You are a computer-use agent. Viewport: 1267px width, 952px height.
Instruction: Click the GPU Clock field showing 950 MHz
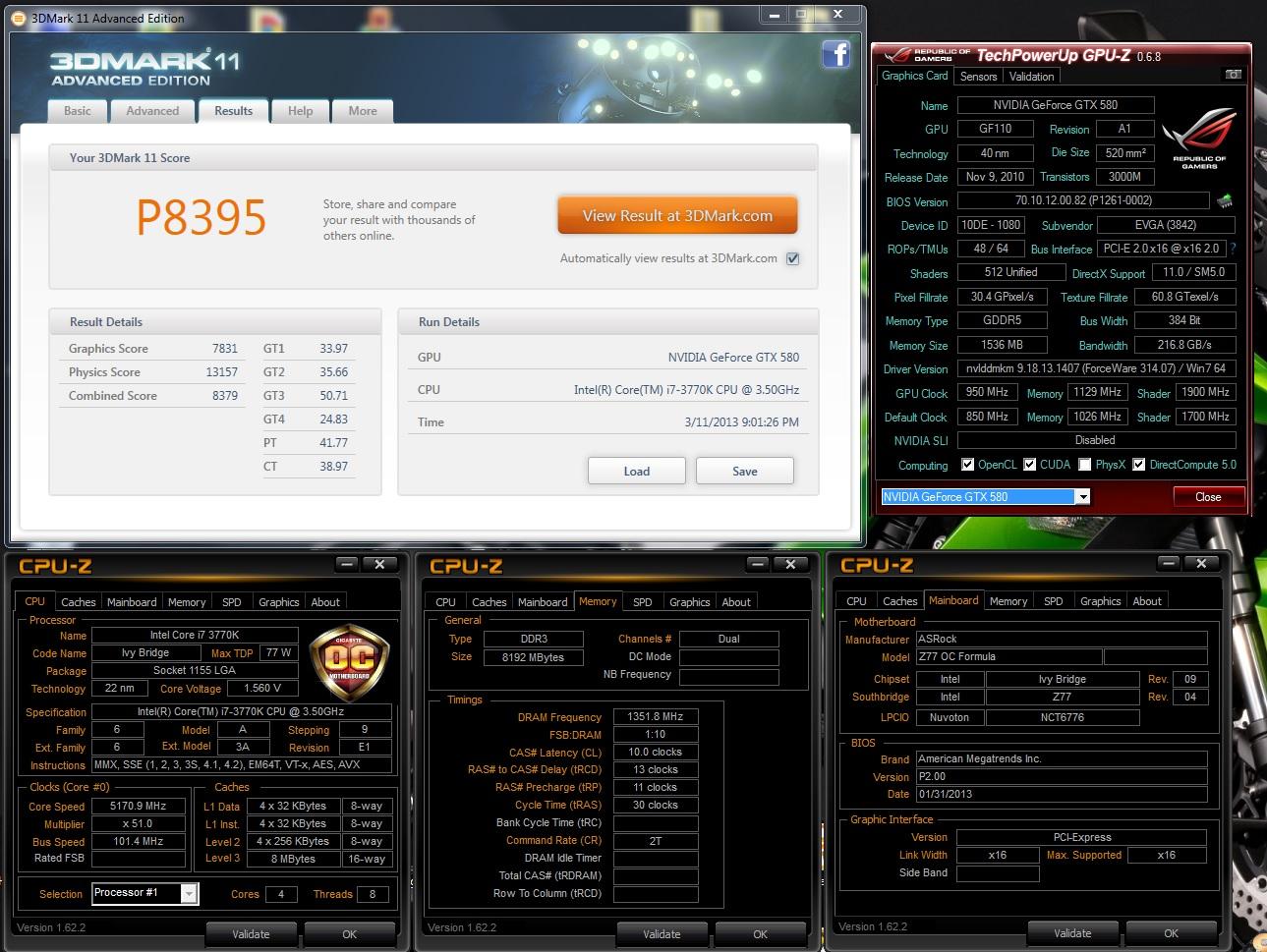[987, 392]
